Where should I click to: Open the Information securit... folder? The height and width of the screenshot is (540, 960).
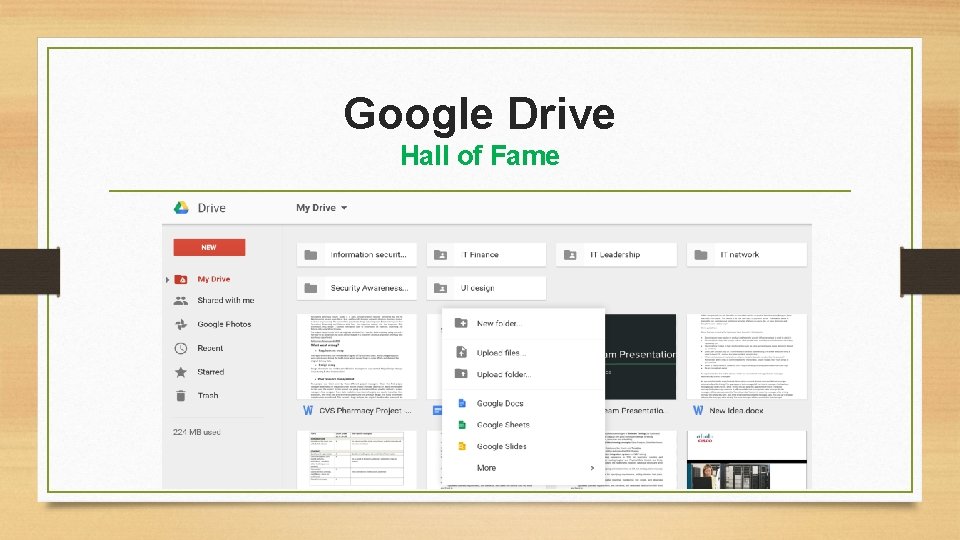coord(357,255)
